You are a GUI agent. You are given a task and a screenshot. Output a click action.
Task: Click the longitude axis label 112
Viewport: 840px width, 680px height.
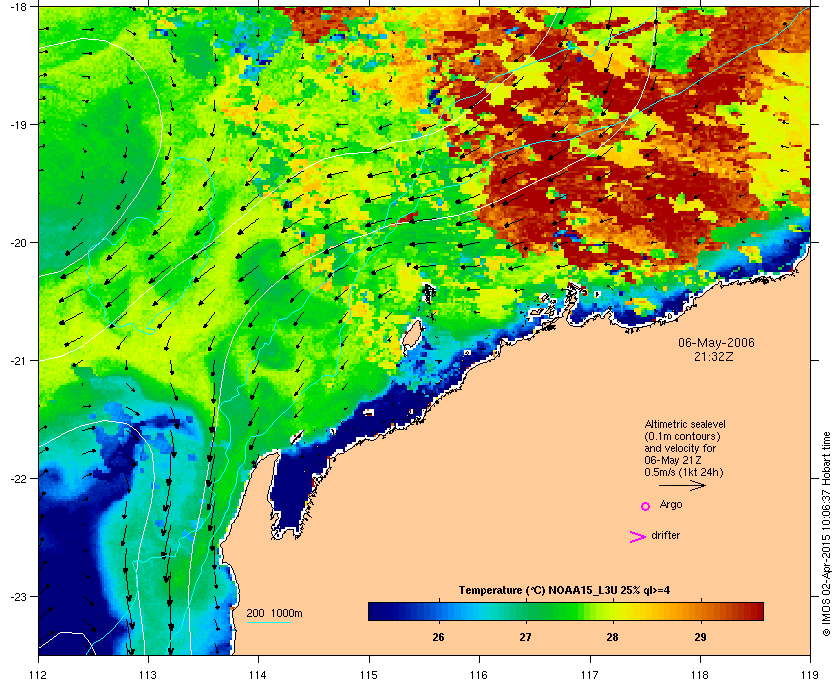(38, 675)
